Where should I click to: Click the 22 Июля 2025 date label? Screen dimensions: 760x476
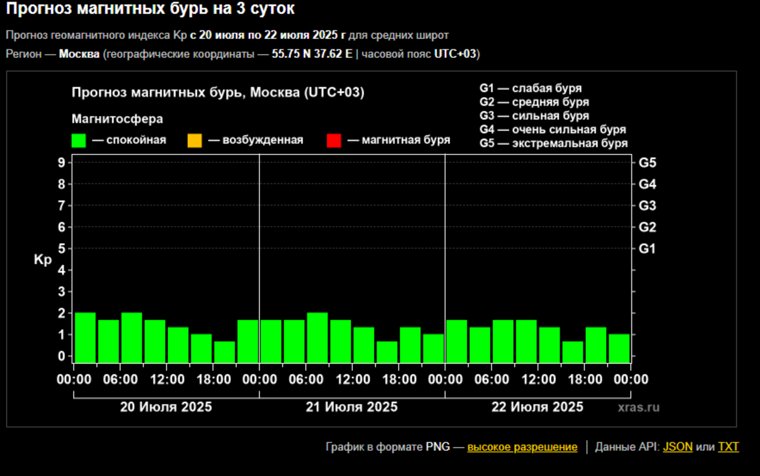coord(537,407)
